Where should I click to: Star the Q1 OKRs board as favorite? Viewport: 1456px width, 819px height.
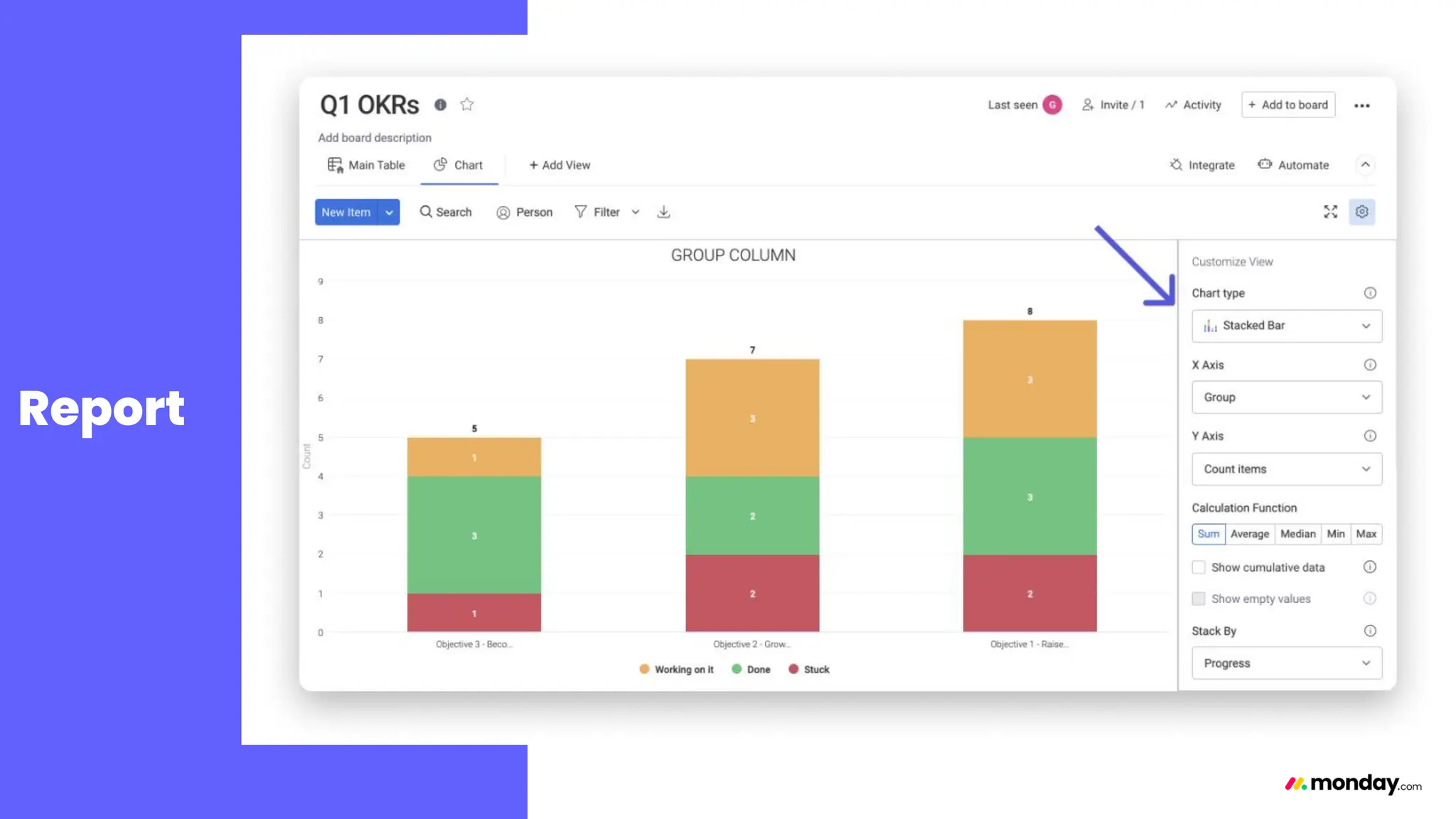[x=466, y=105]
